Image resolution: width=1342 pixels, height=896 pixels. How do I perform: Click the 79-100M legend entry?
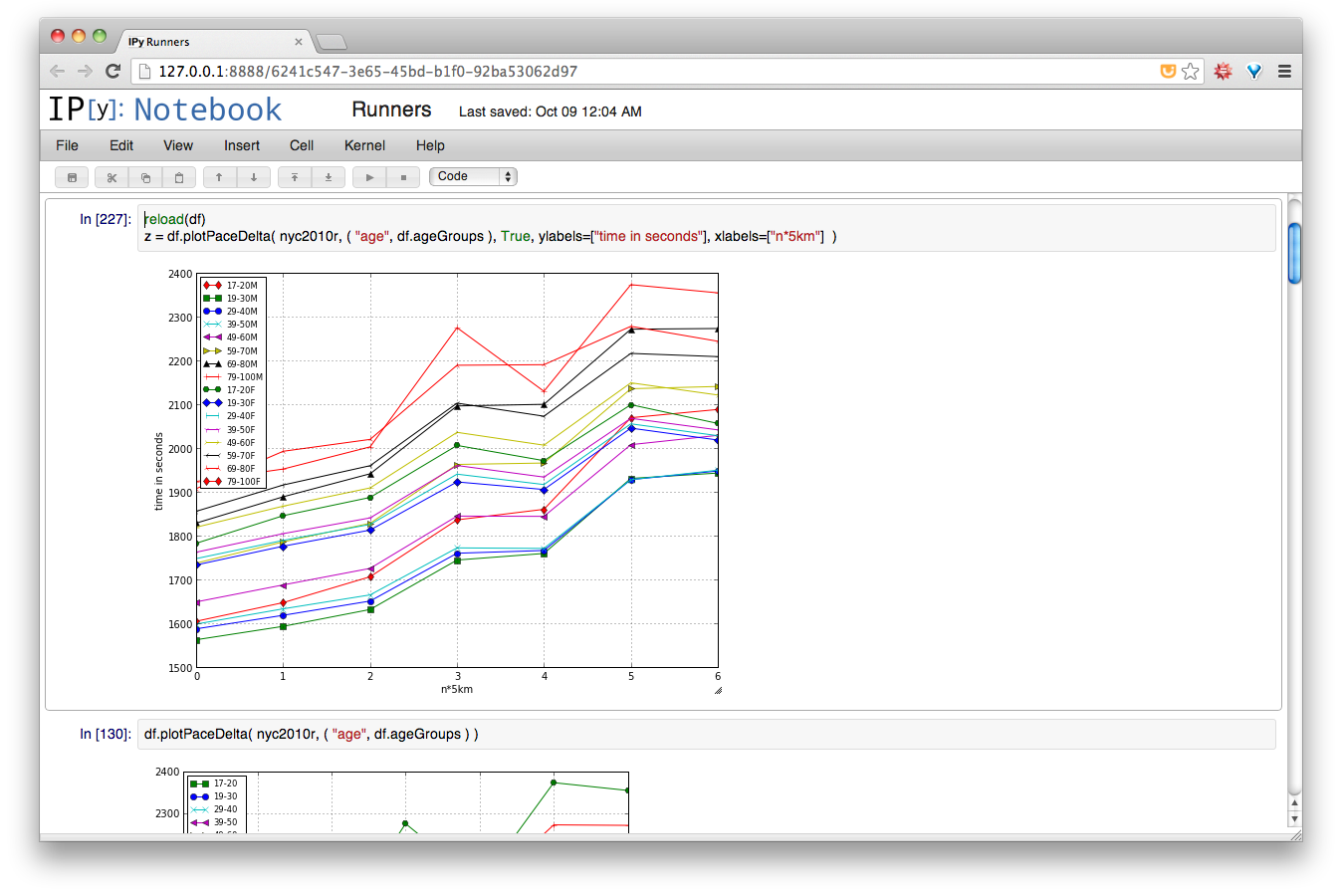coord(233,377)
